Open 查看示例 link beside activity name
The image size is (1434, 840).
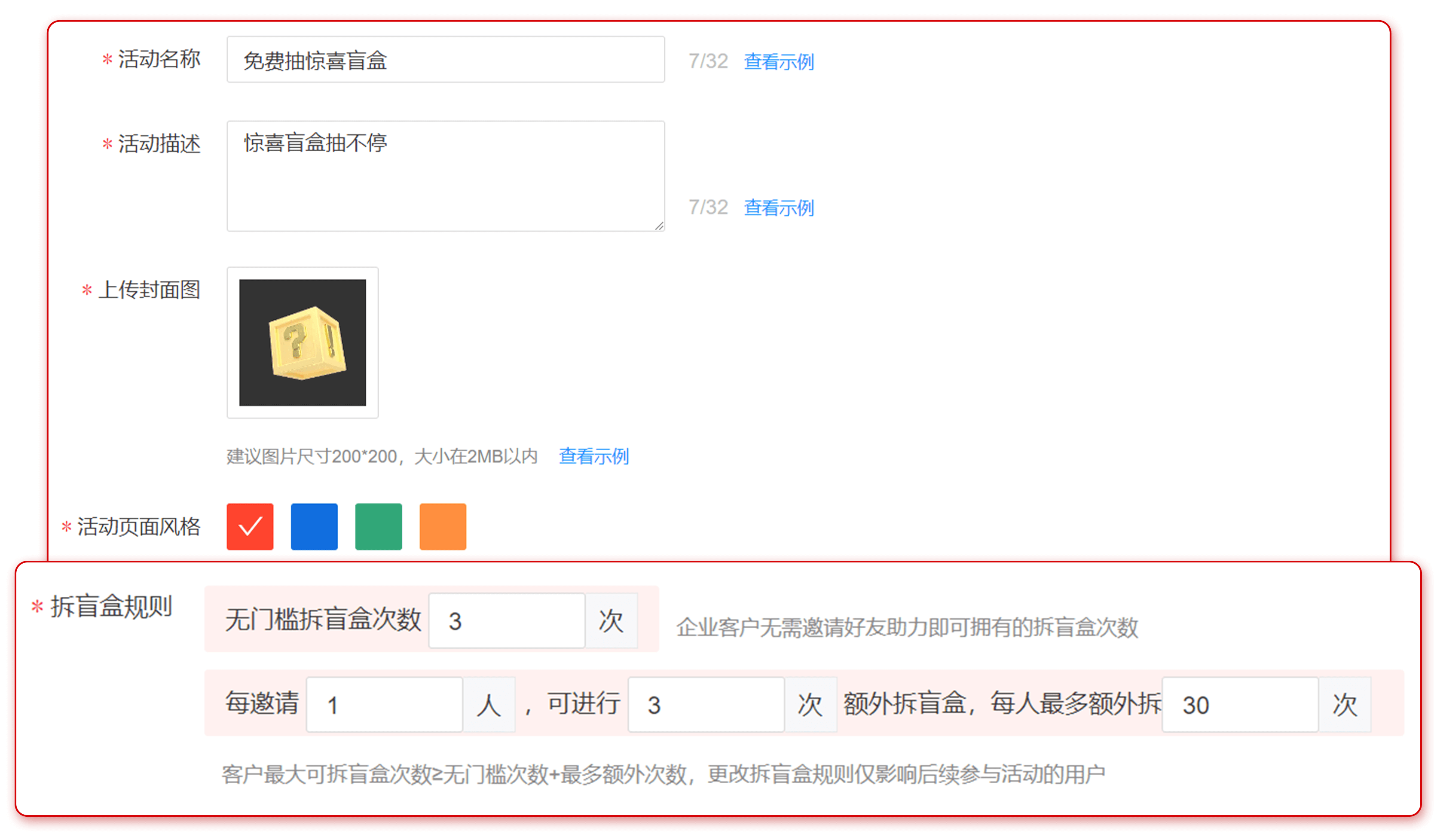point(779,61)
